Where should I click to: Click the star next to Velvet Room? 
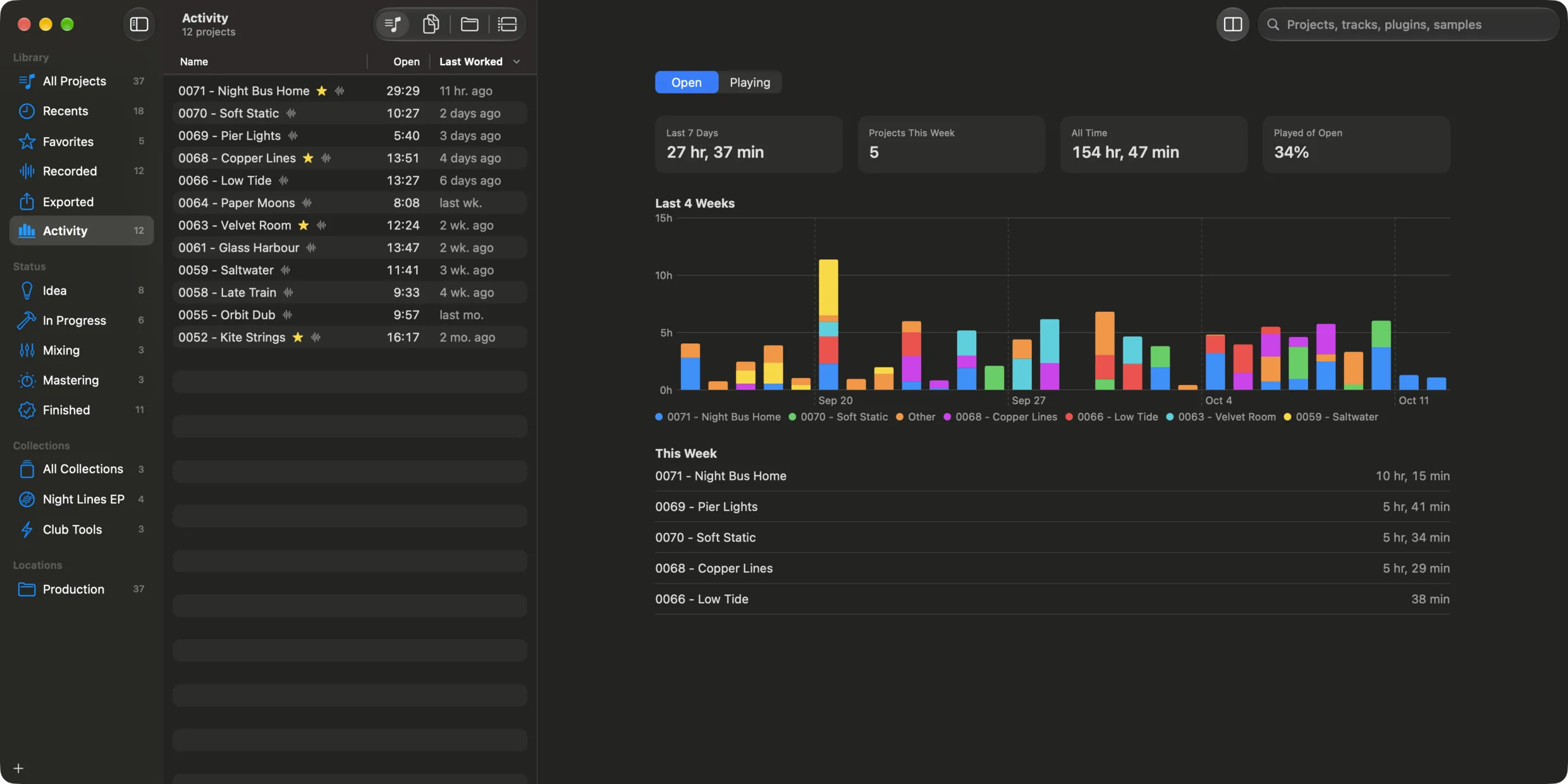point(303,226)
